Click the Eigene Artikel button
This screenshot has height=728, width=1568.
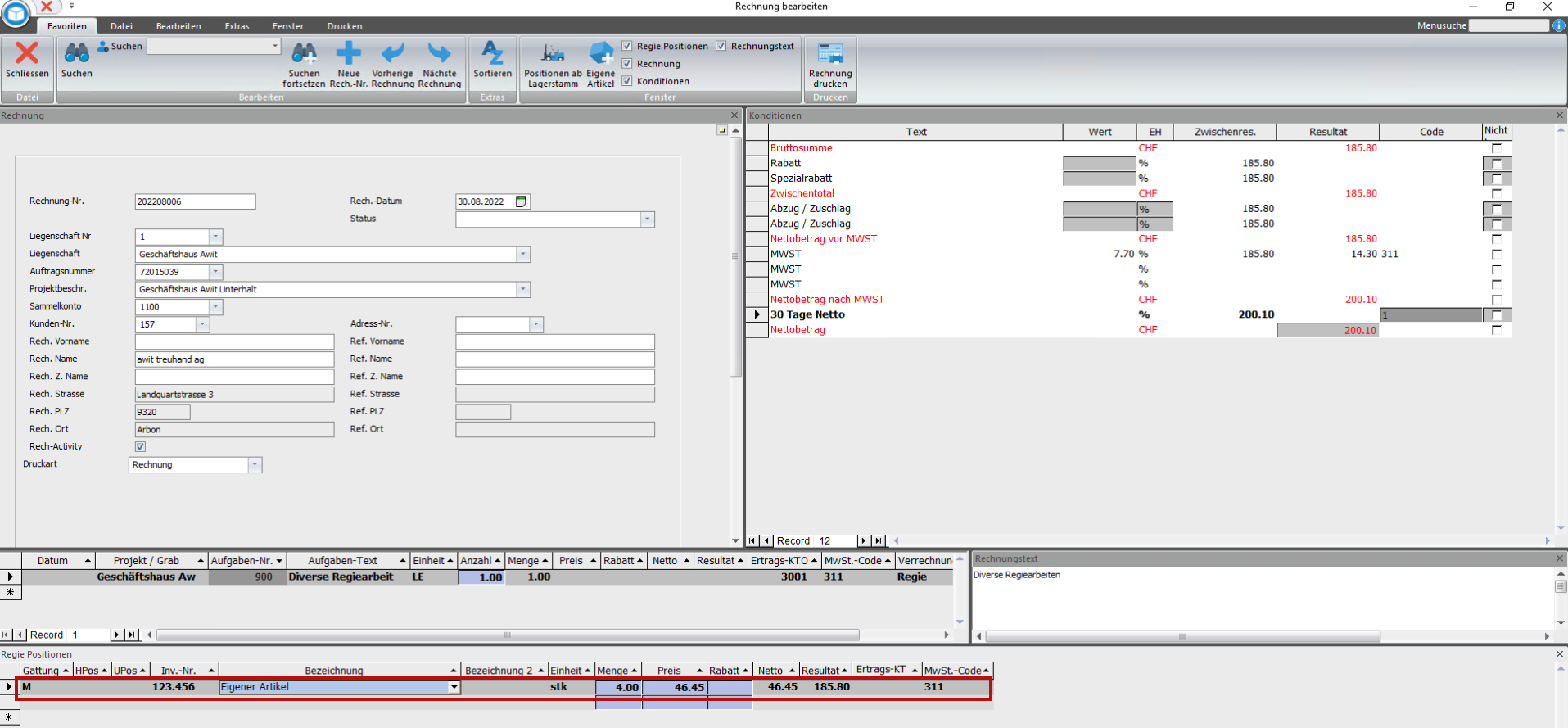click(600, 54)
